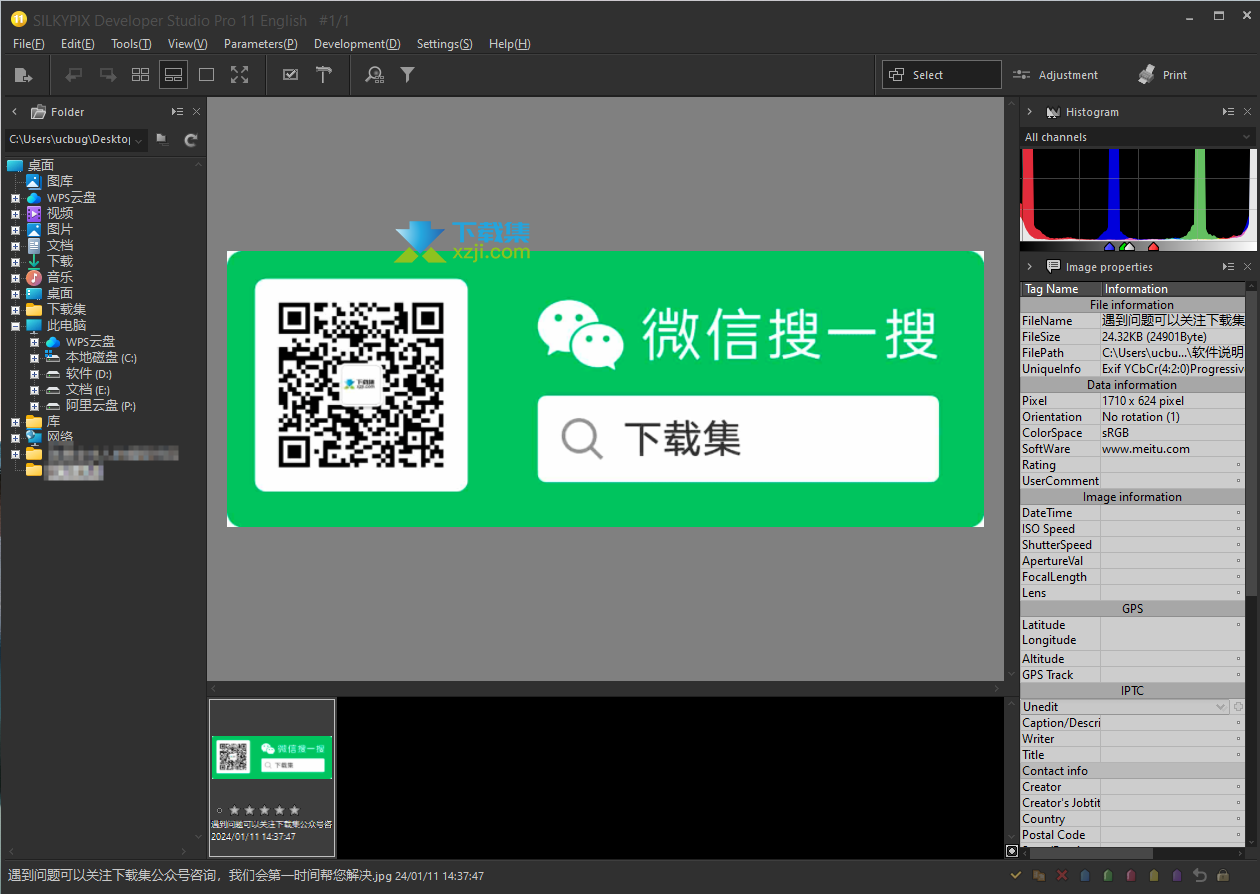Switch to single preview display mode
The image size is (1260, 894).
206,75
